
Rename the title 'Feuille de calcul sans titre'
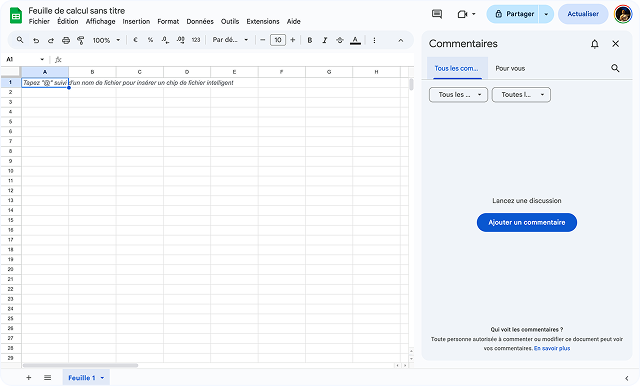pos(77,11)
